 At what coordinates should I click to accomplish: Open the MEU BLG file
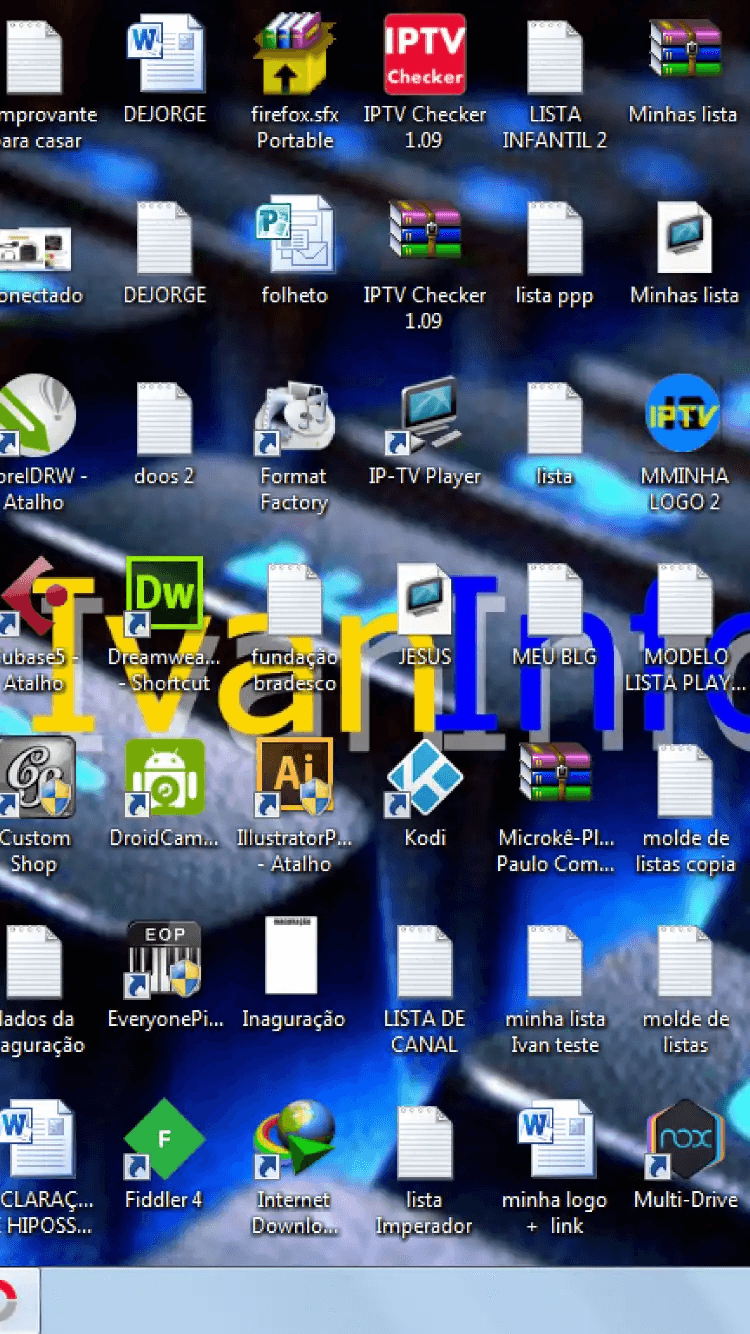pyautogui.click(x=555, y=600)
